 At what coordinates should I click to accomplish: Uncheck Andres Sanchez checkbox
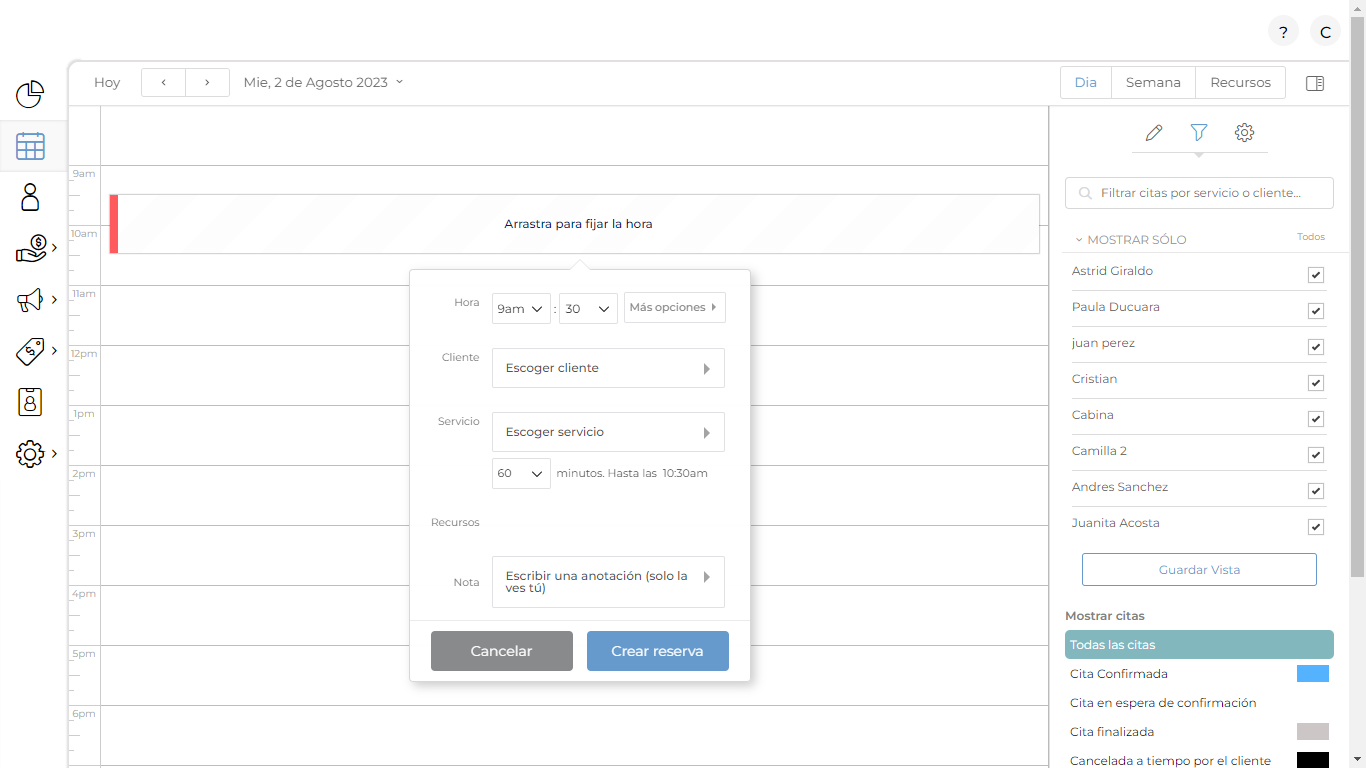(1316, 491)
